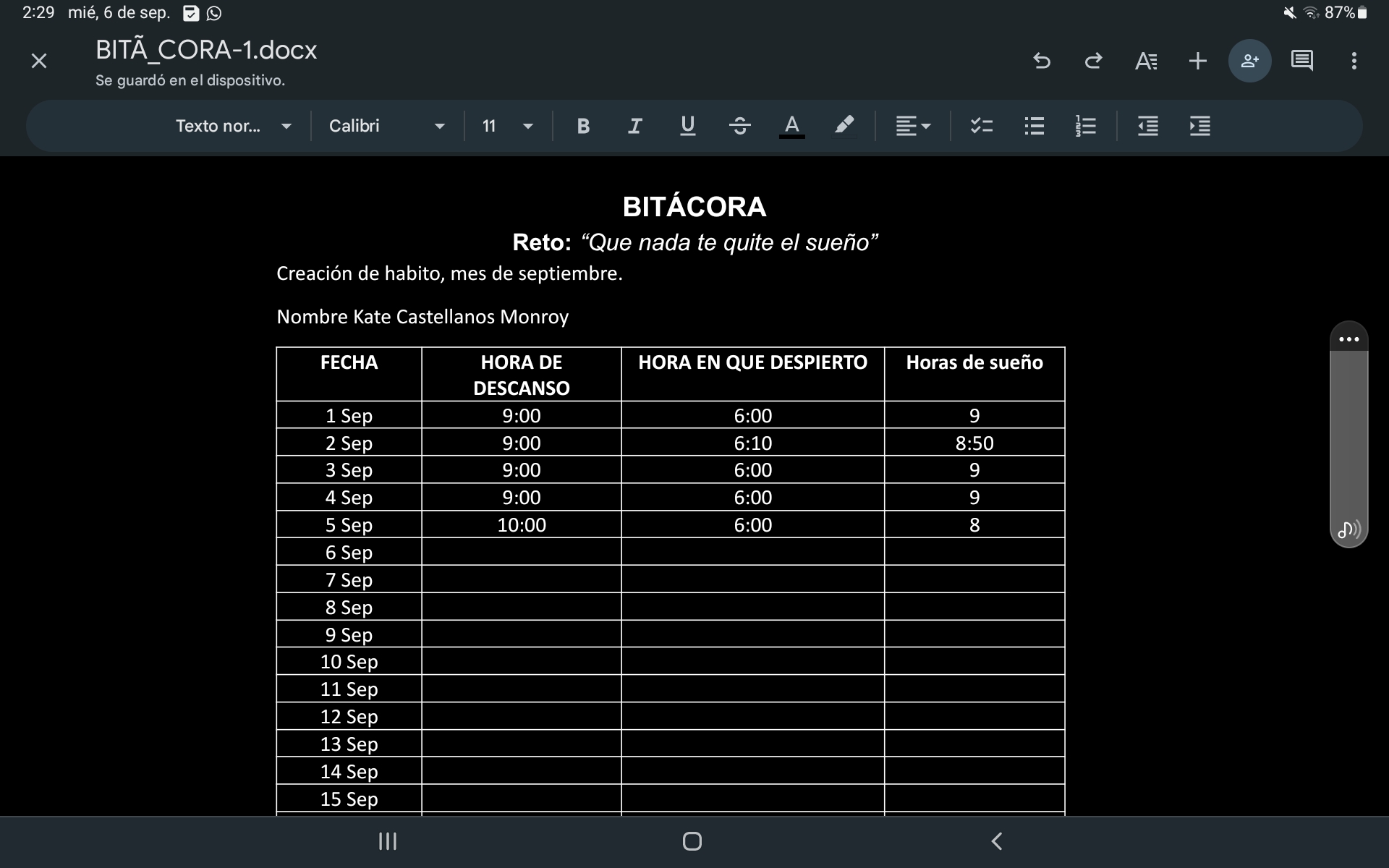Click the 6 Sep rest hour cell
The image size is (1389, 868).
(521, 552)
